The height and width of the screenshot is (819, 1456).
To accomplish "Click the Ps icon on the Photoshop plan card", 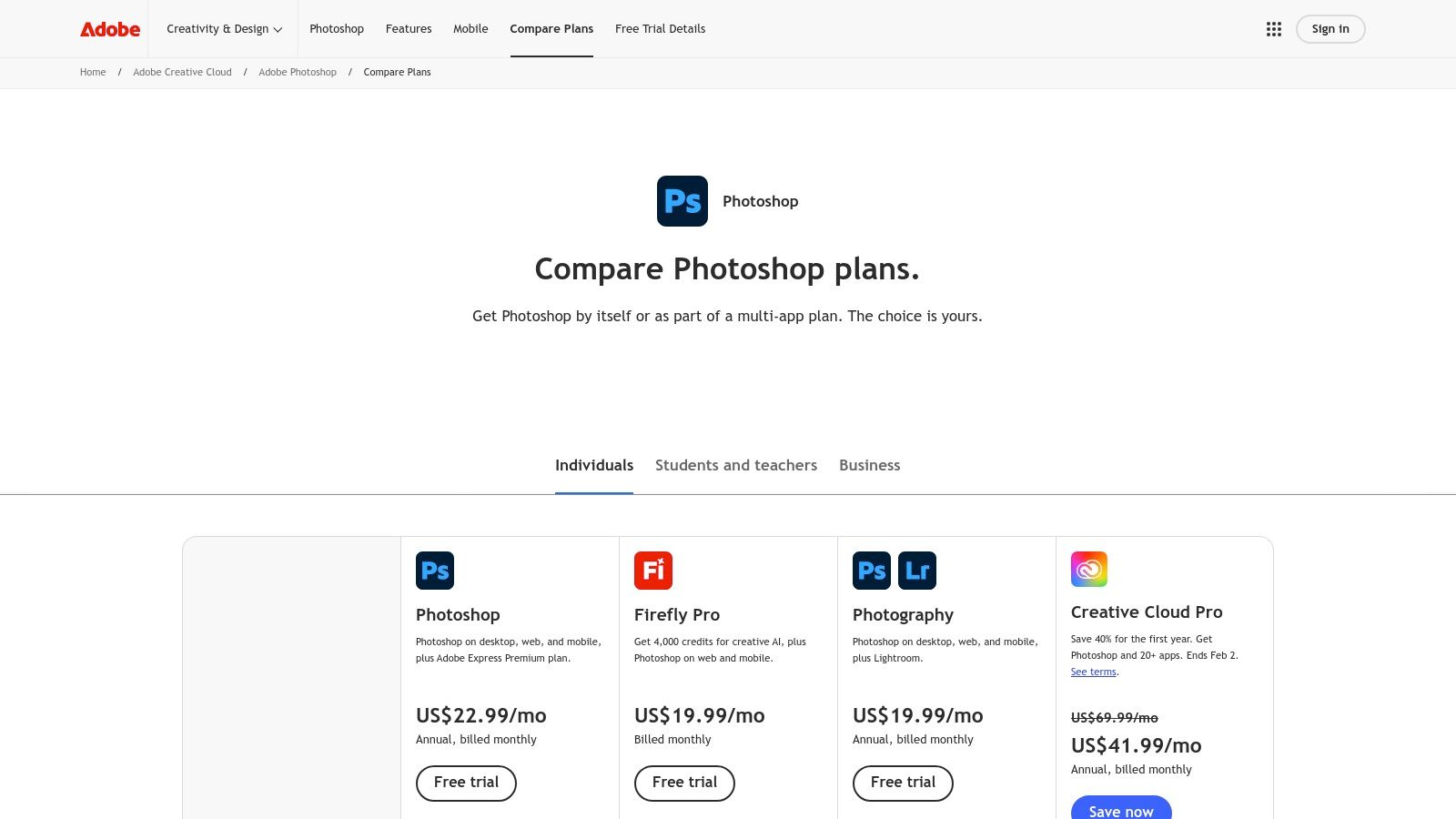I will (435, 570).
